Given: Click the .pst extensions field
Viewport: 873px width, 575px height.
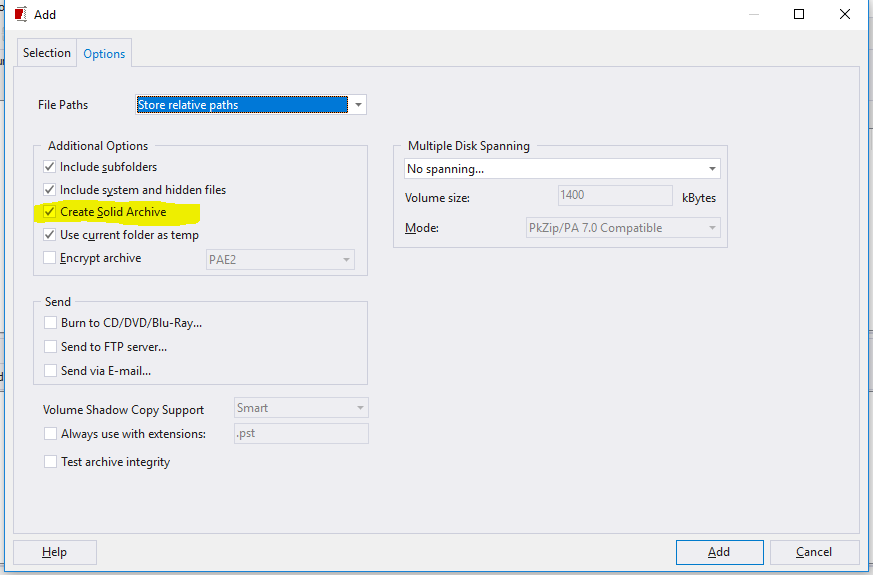Looking at the screenshot, I should [301, 434].
